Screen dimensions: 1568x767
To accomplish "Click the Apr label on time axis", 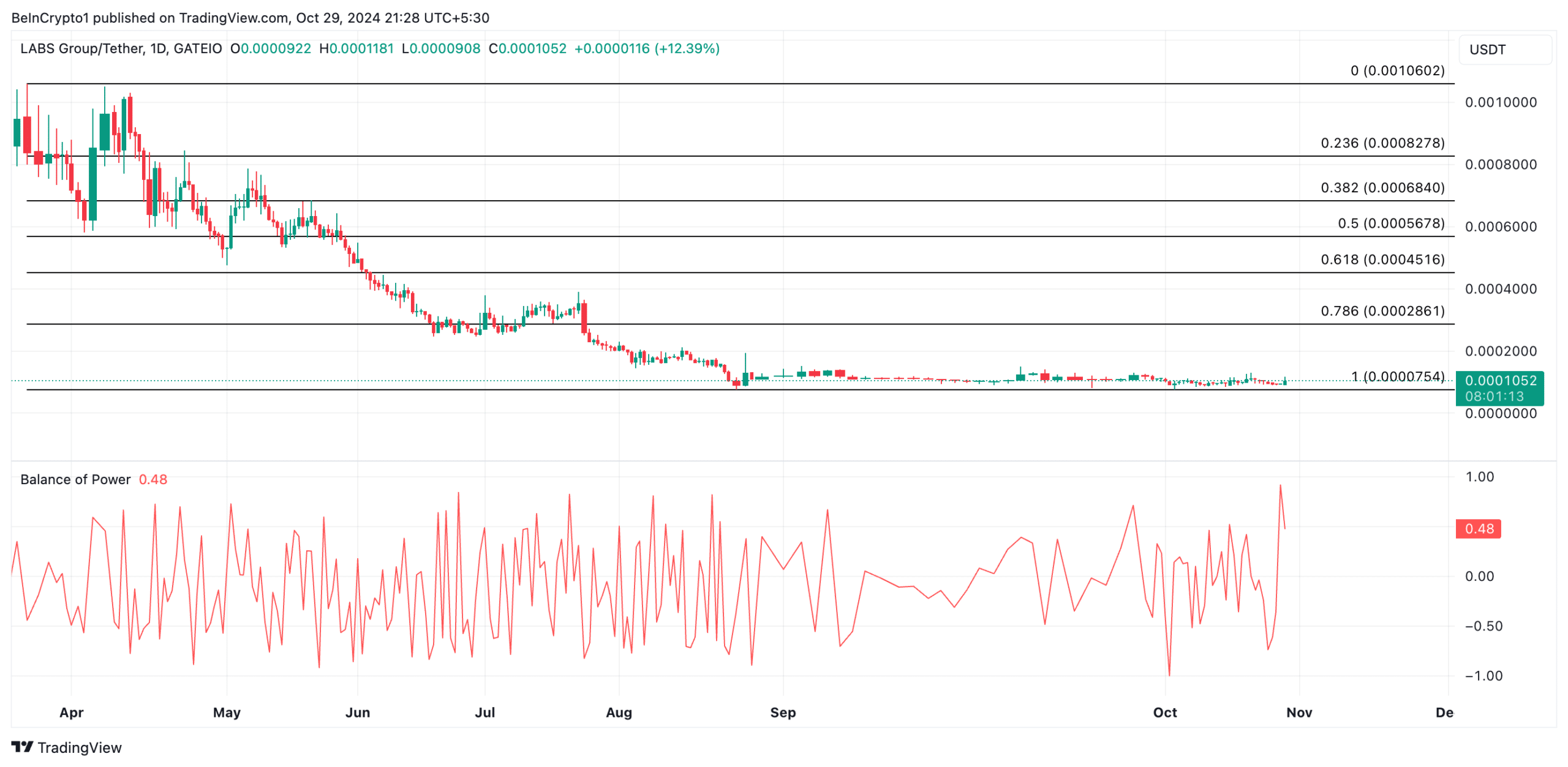I will (x=71, y=712).
